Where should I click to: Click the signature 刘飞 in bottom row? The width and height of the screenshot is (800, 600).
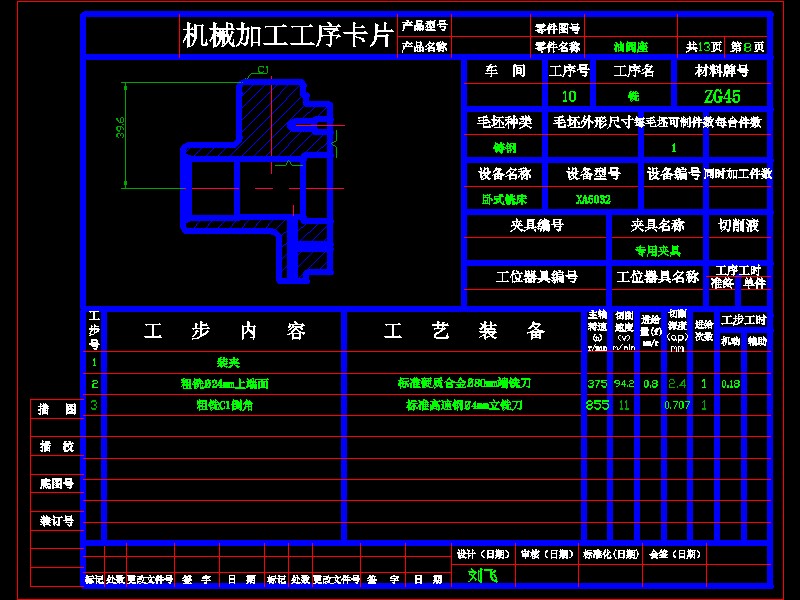pos(477,573)
